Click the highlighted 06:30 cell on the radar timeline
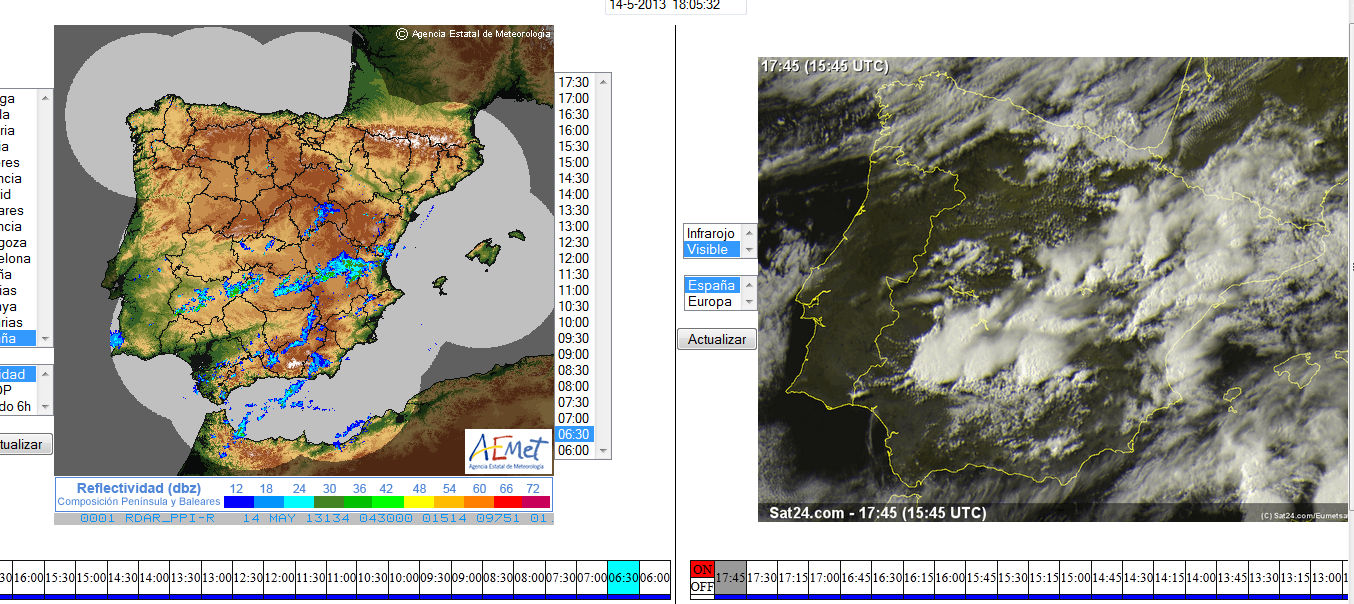1354x604 pixels. pos(622,578)
